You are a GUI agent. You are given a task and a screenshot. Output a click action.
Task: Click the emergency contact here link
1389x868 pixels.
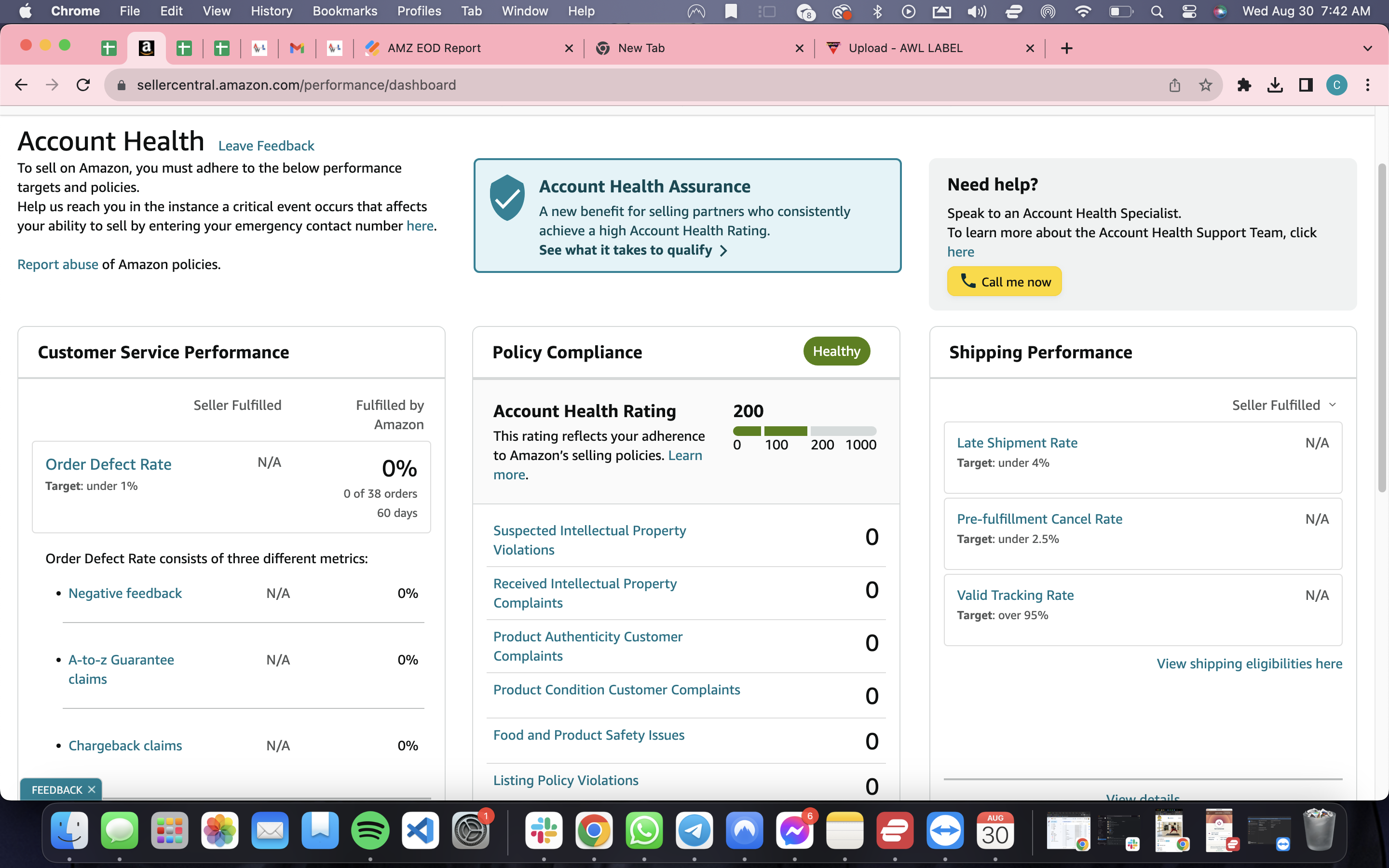(x=420, y=226)
